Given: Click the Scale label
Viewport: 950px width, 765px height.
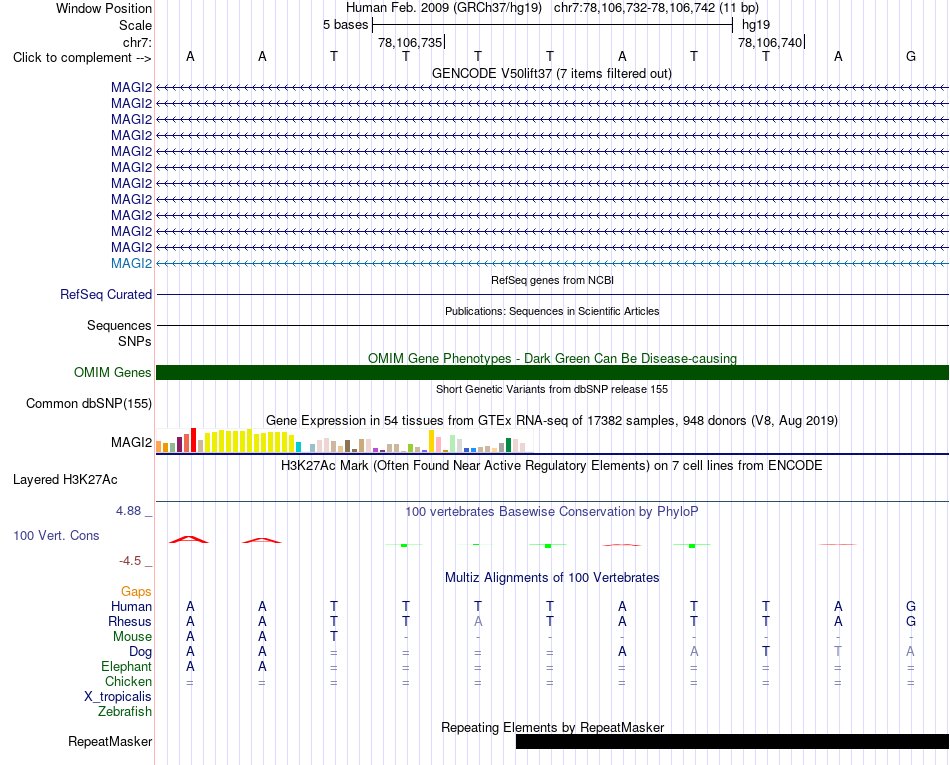Looking at the screenshot, I should (x=135, y=25).
